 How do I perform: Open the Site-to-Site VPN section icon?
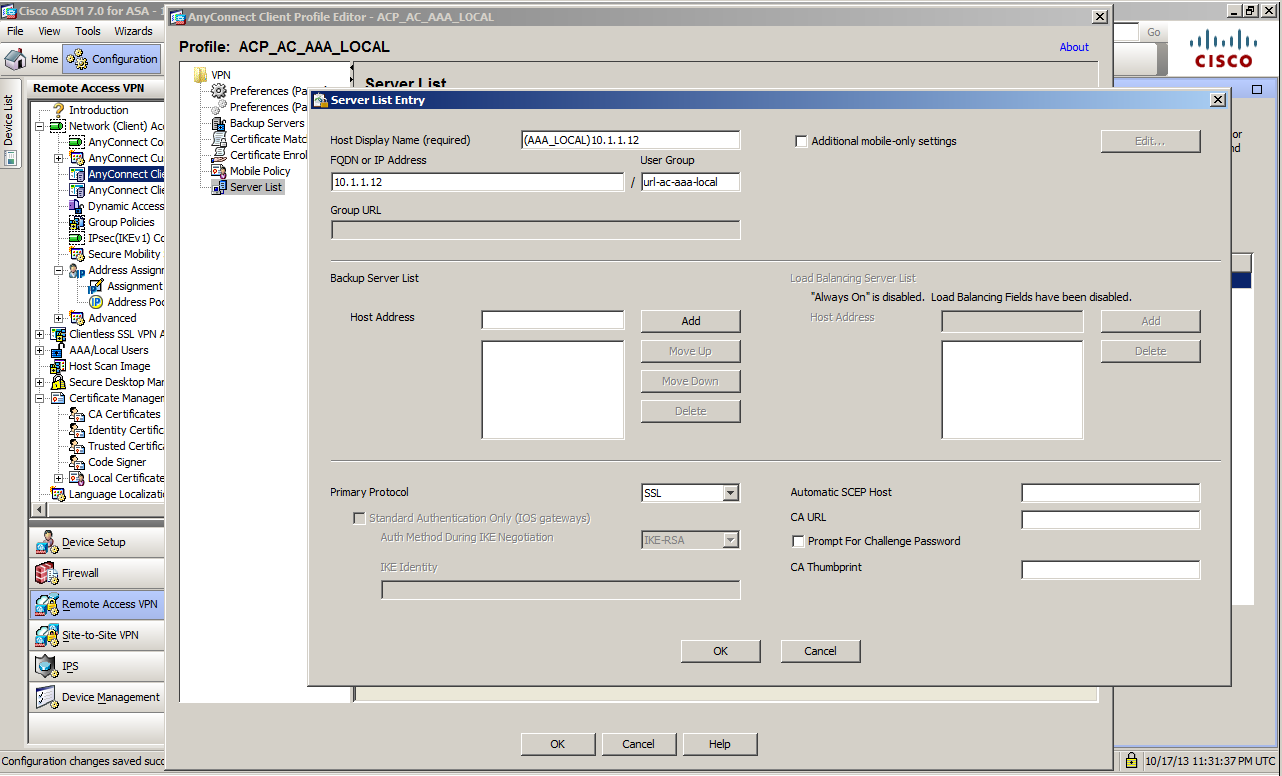(x=46, y=636)
